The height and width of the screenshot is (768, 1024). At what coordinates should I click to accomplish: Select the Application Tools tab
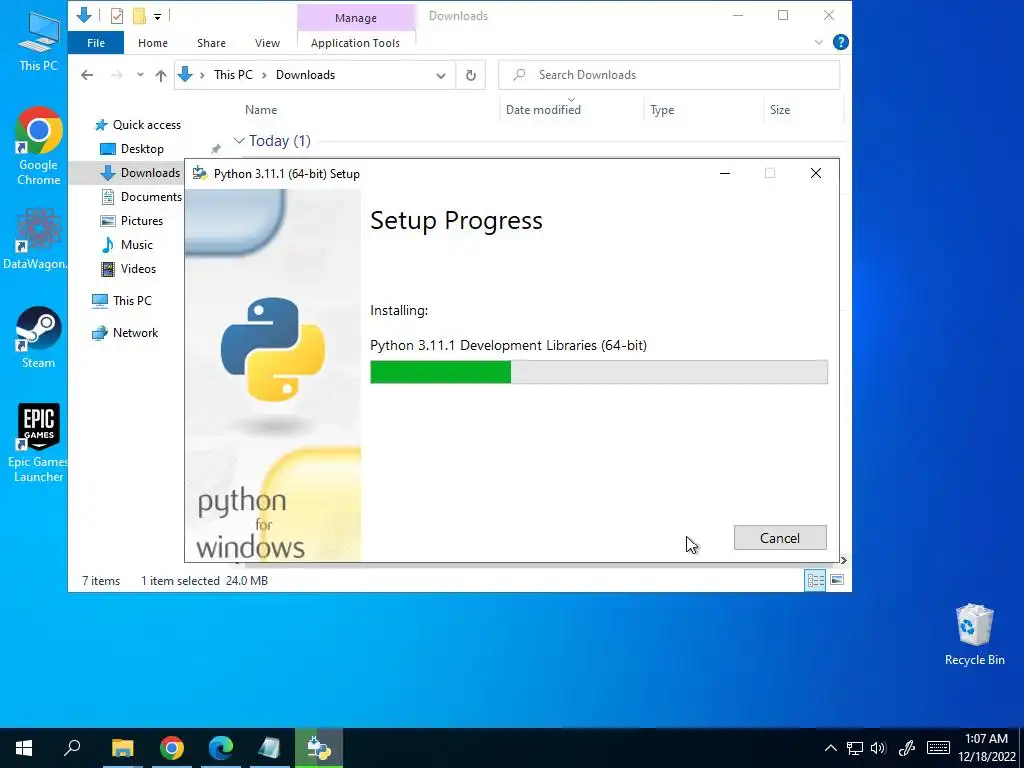(355, 43)
